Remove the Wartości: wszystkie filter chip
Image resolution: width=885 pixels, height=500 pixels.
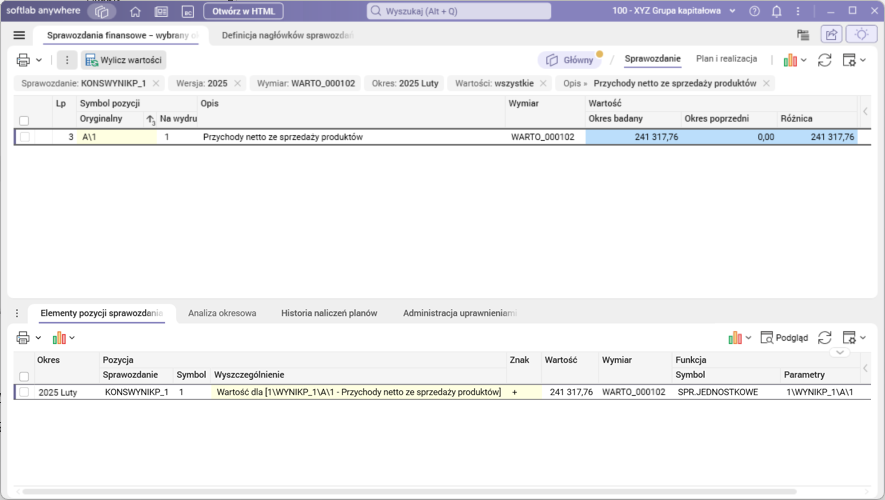coord(543,84)
